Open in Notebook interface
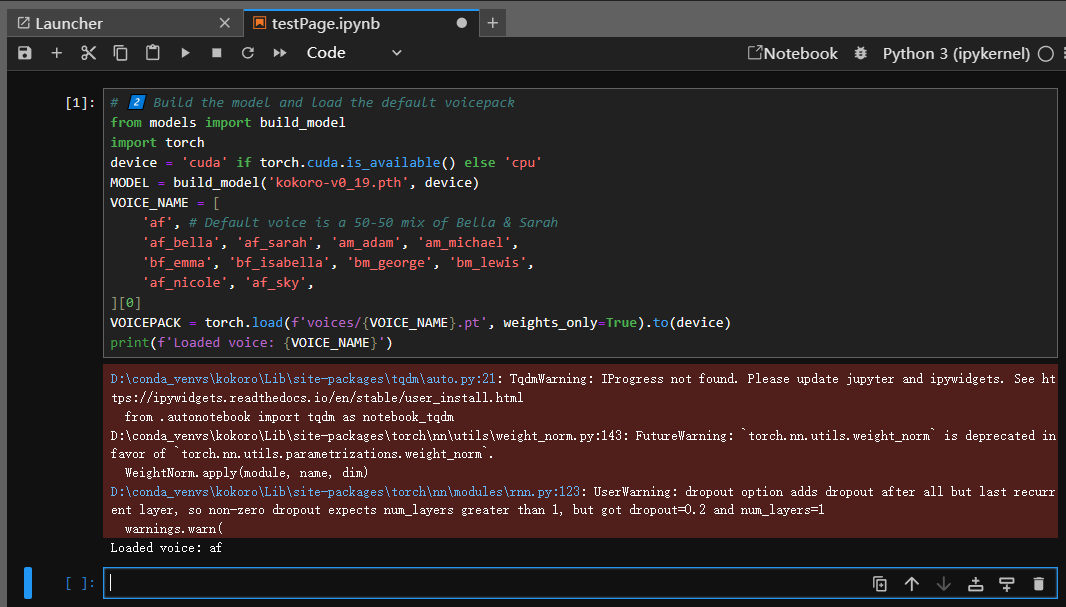 (x=793, y=54)
